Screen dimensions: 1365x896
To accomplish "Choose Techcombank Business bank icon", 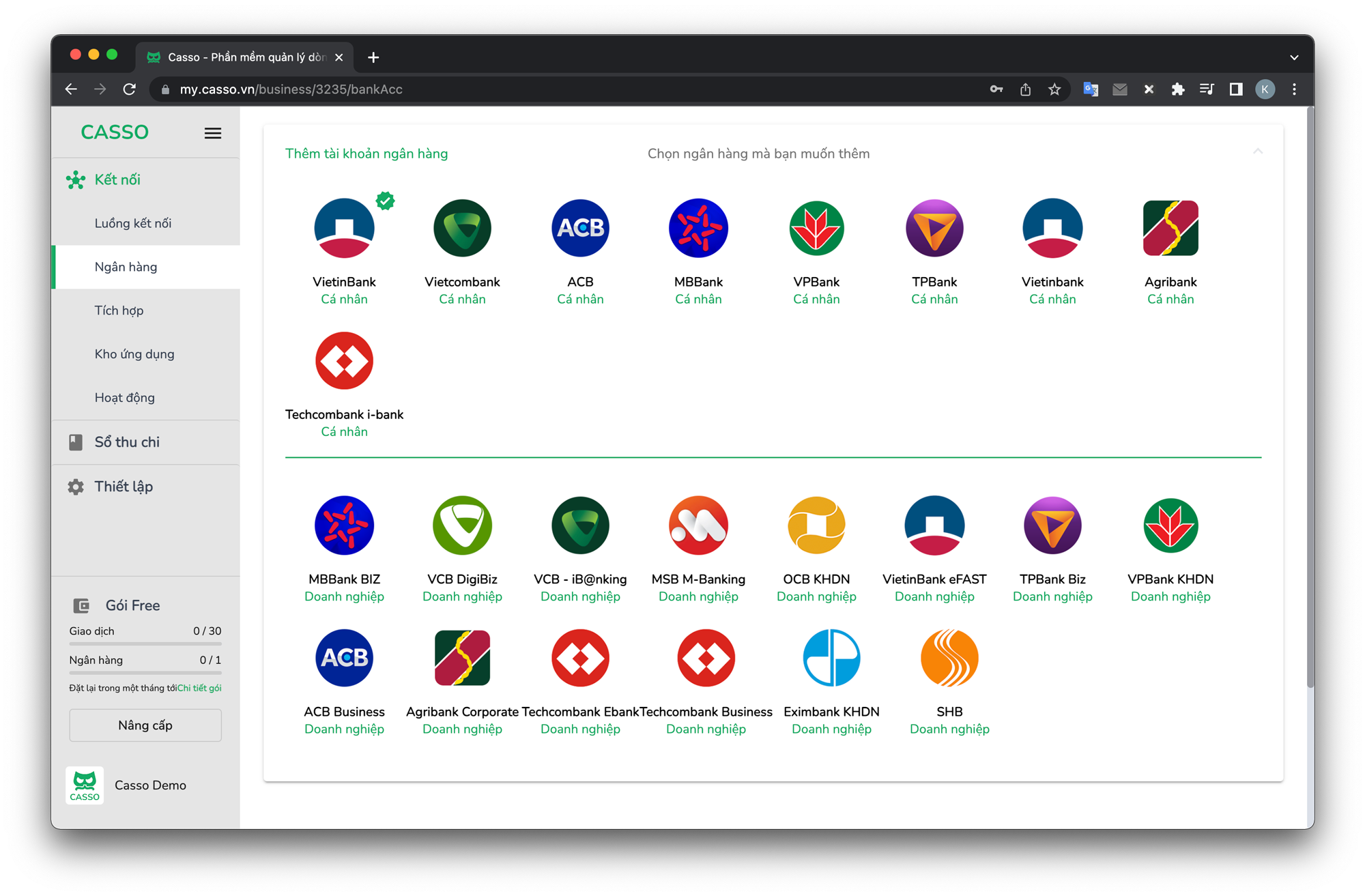I will pyautogui.click(x=706, y=658).
